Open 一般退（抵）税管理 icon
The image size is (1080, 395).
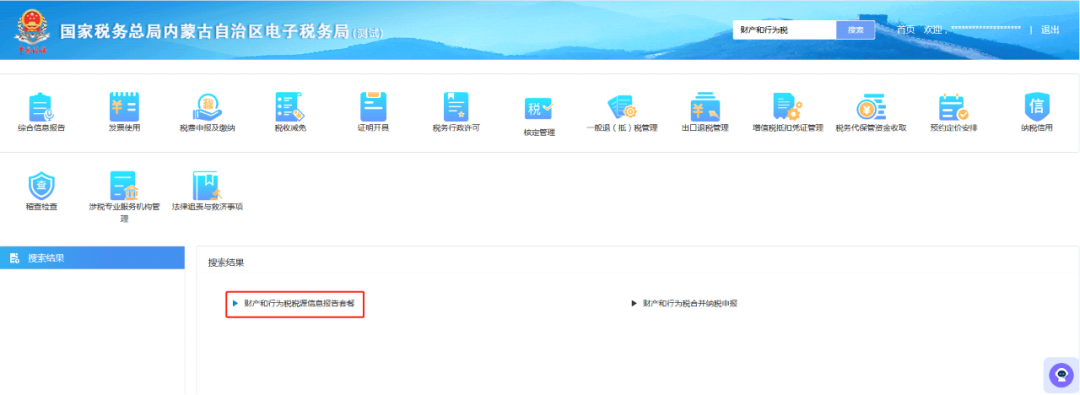[622, 108]
